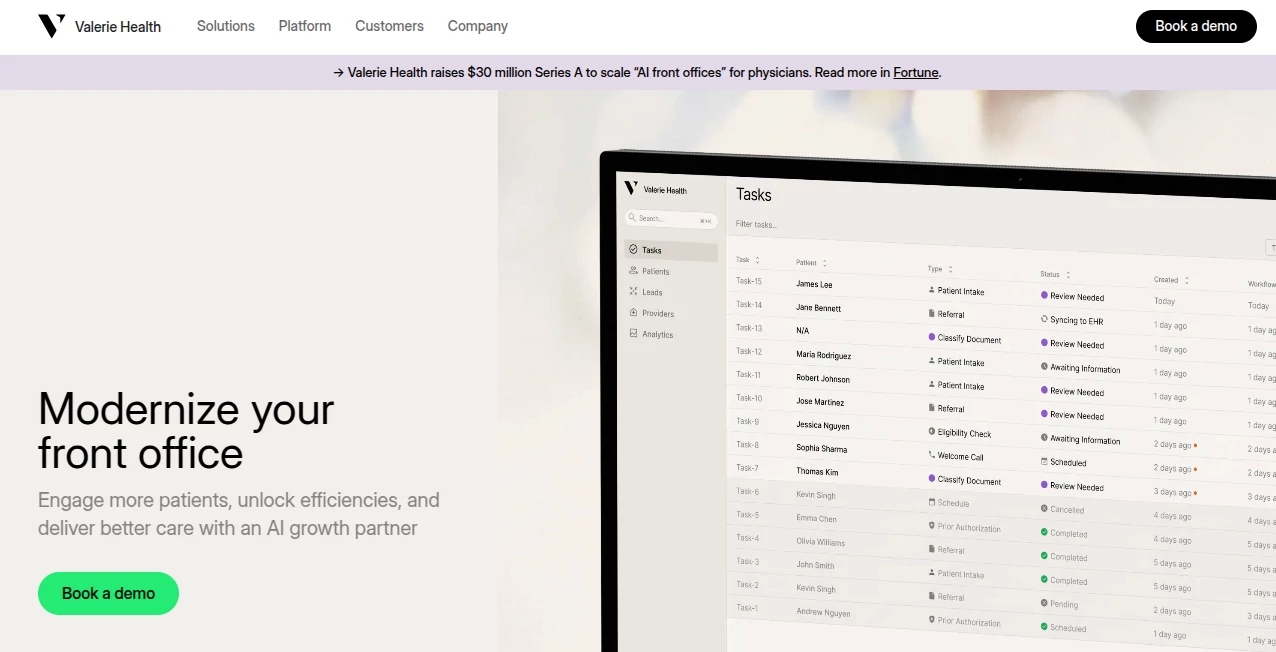The height and width of the screenshot is (652, 1276).
Task: Click patient name Jane Bennett
Action: pos(818,308)
